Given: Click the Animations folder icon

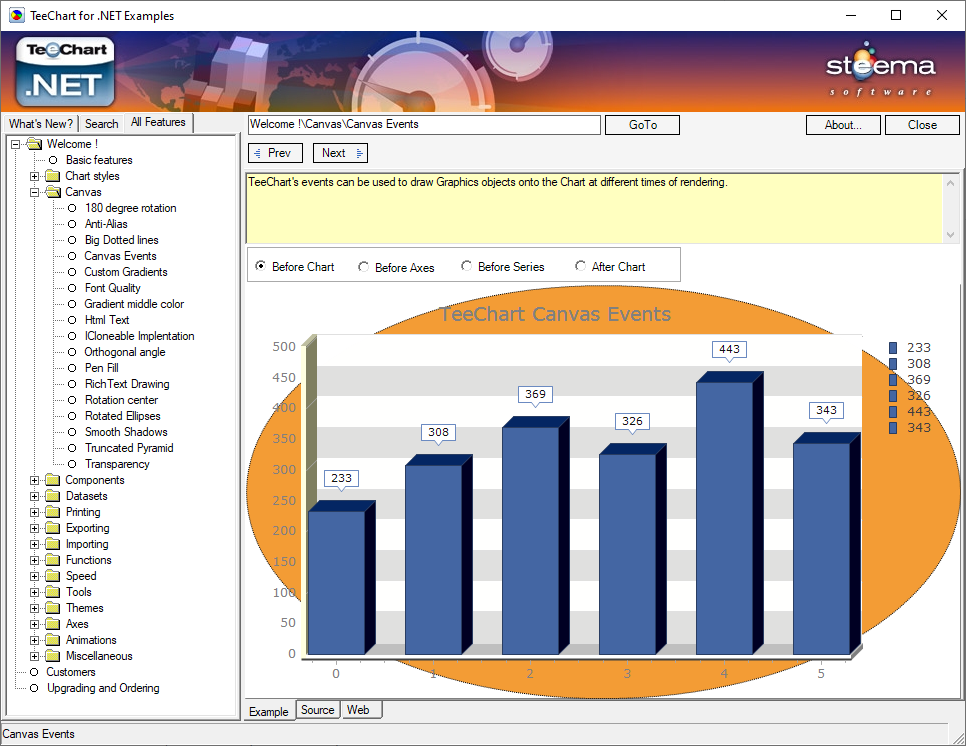Looking at the screenshot, I should pyautogui.click(x=53, y=641).
